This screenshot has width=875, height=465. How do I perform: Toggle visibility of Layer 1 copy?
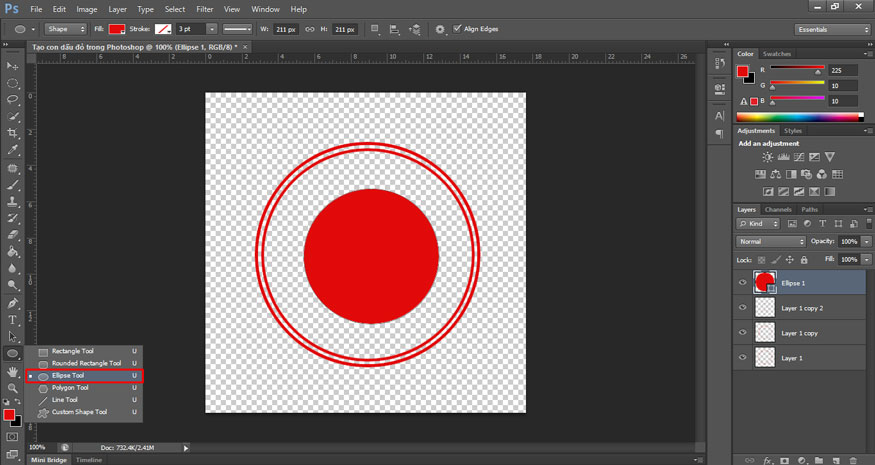(x=743, y=333)
